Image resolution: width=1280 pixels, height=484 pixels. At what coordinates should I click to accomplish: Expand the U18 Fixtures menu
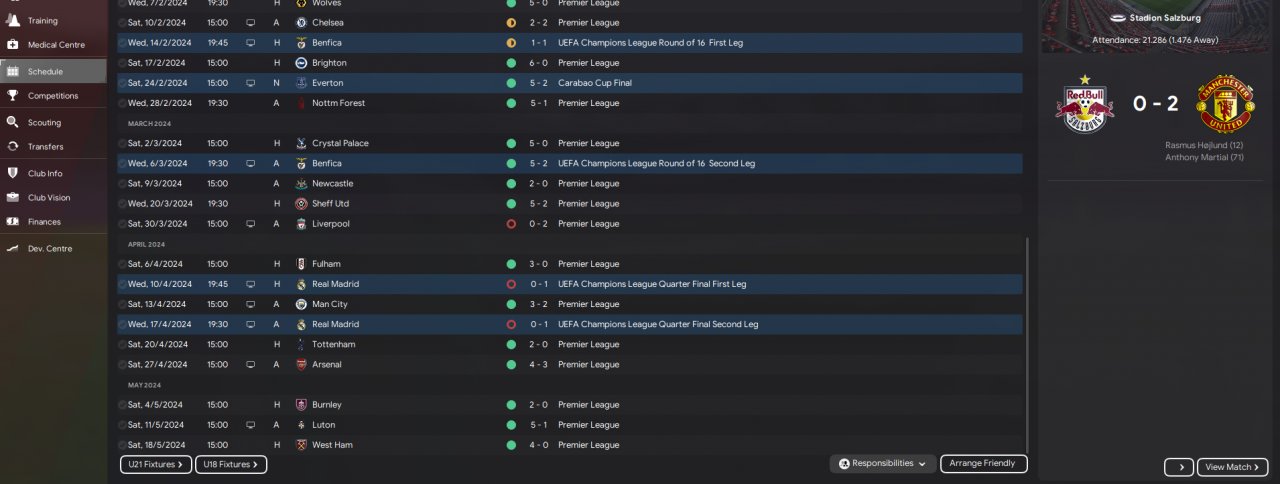coord(230,464)
